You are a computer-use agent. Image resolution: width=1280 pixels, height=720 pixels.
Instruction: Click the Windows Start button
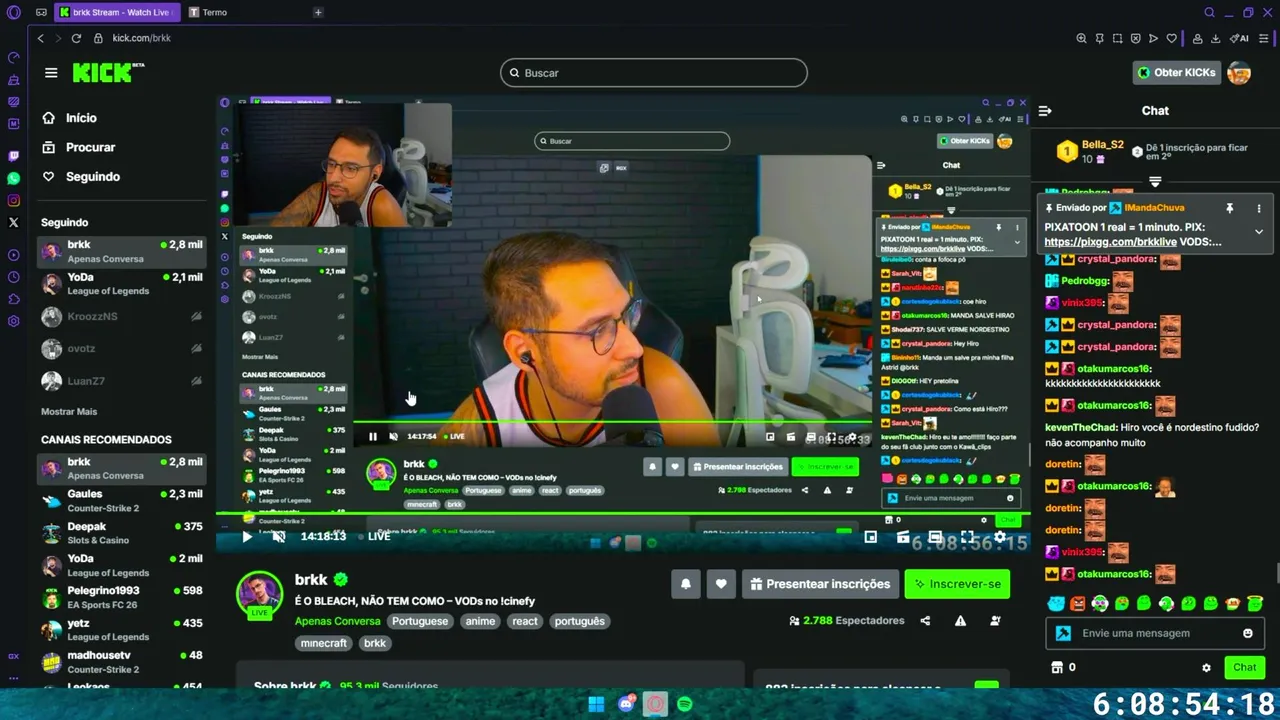click(596, 704)
